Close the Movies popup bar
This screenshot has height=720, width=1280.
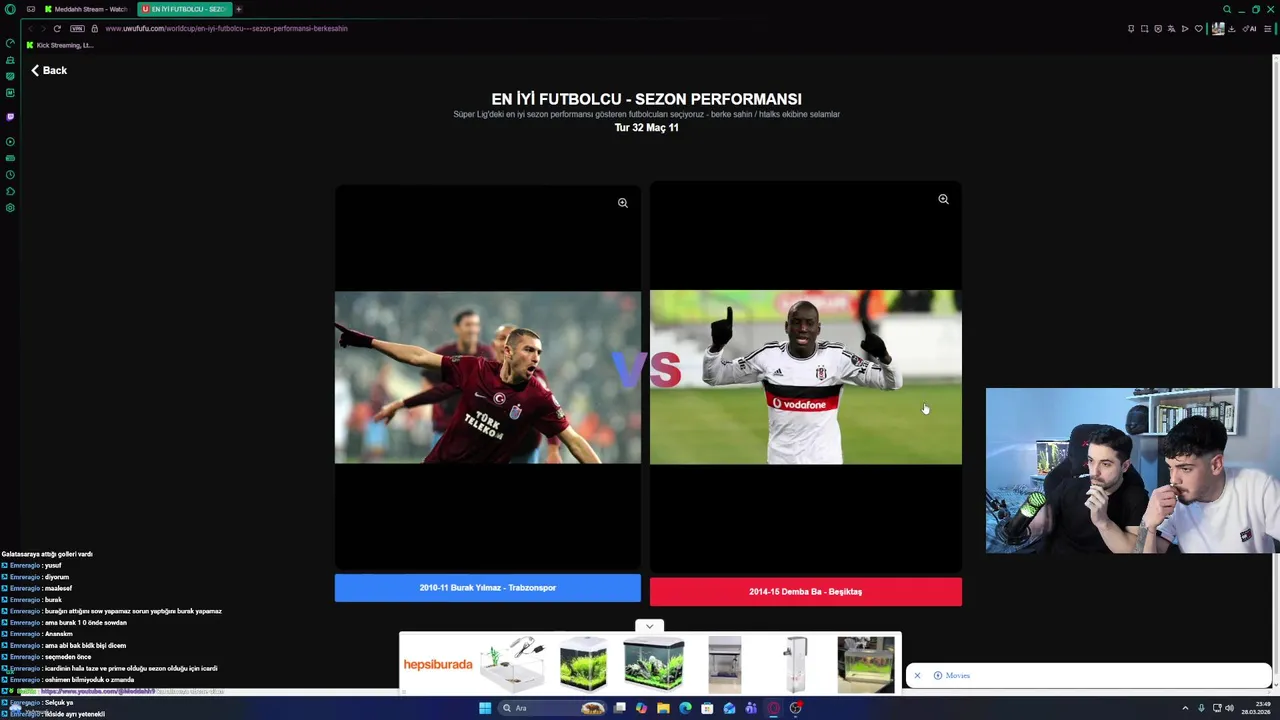pos(917,676)
